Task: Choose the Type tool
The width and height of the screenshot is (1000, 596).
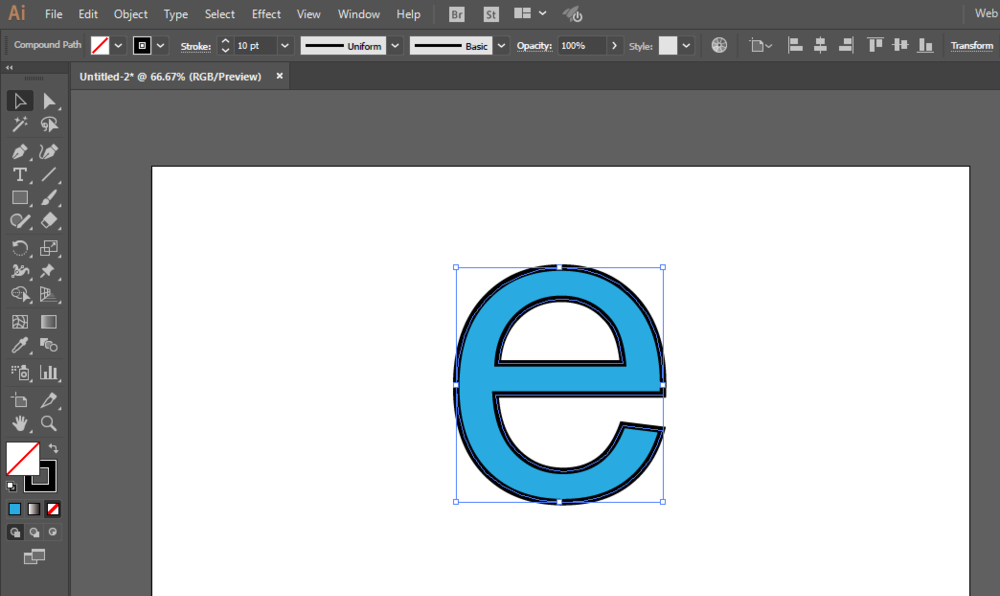Action: (19, 175)
